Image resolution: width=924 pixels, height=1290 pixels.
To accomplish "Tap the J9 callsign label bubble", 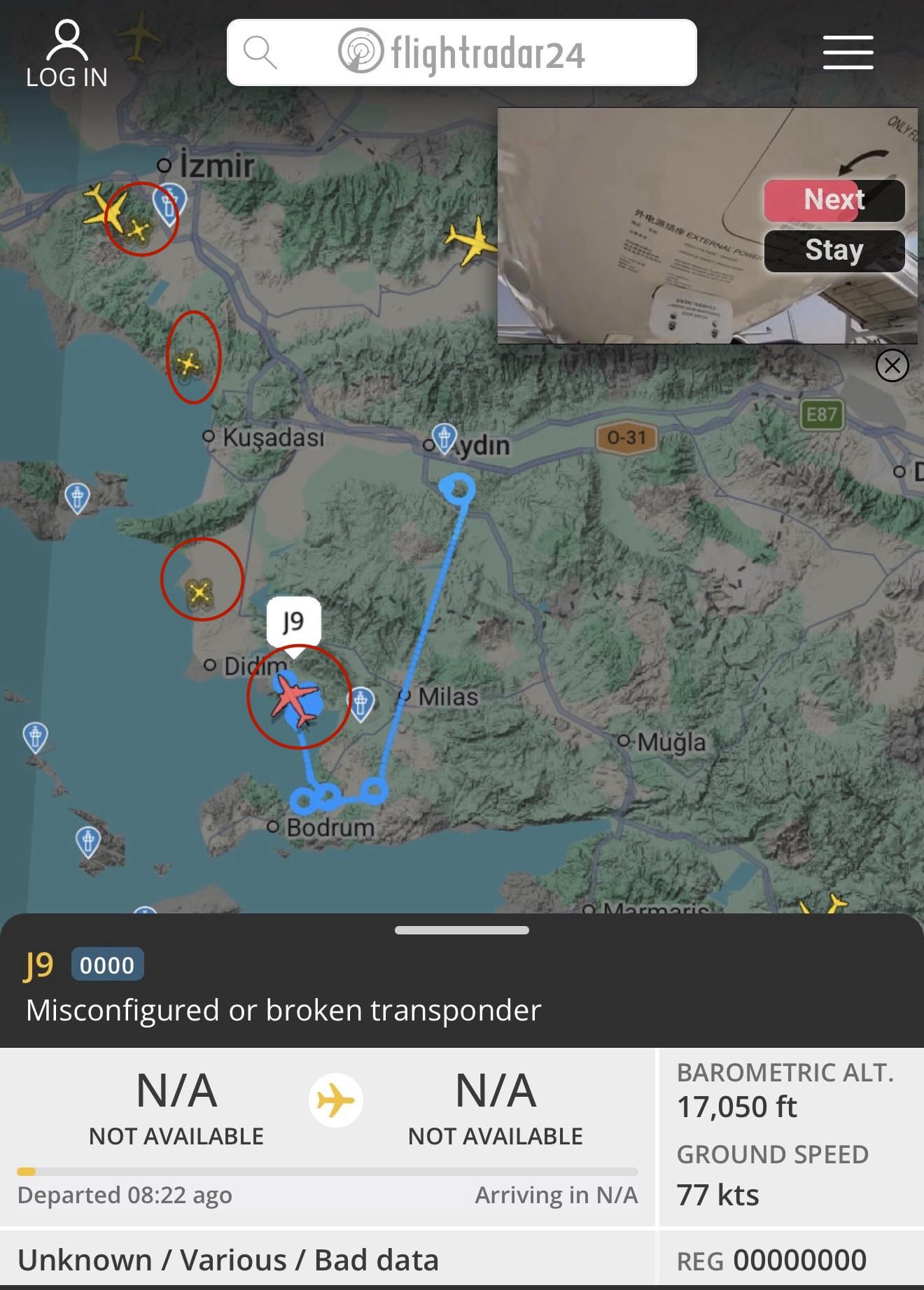I will pos(294,622).
